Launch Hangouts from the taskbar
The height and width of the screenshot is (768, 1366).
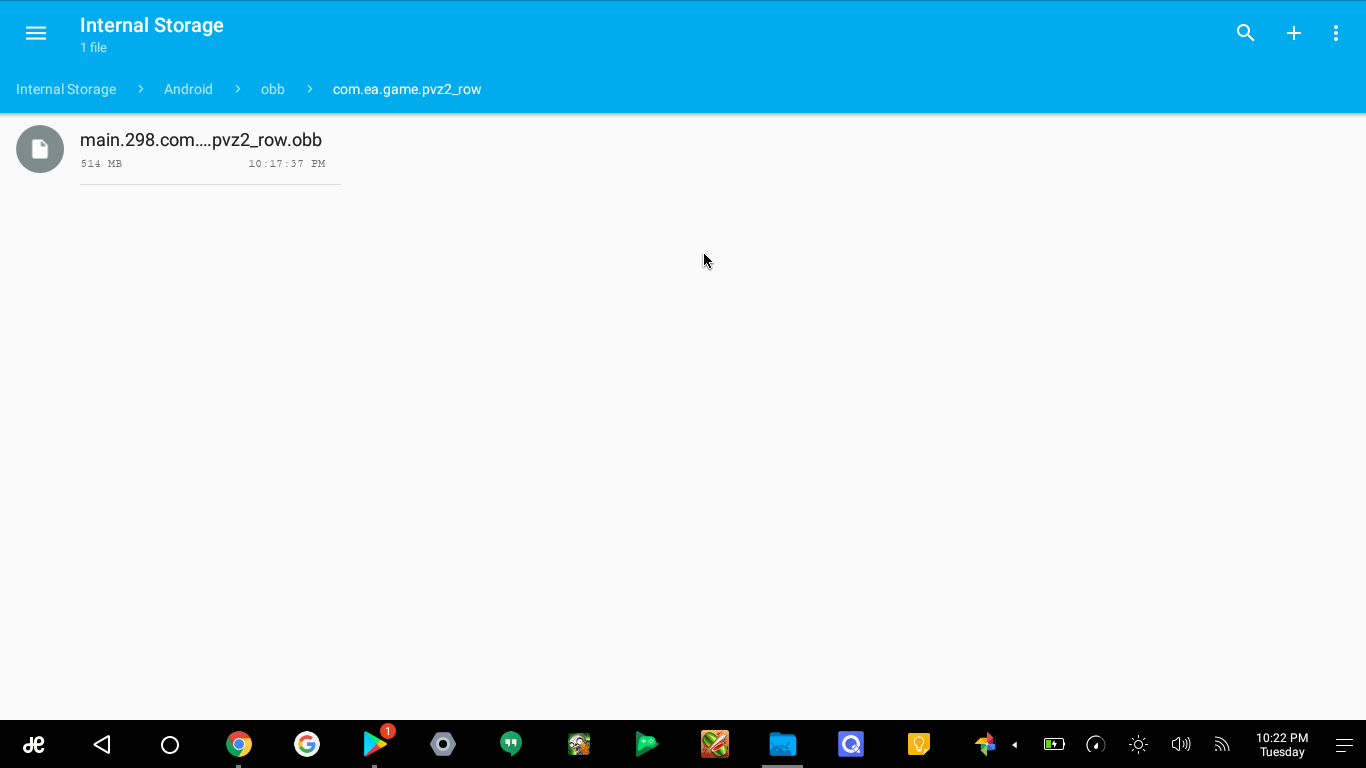(511, 744)
